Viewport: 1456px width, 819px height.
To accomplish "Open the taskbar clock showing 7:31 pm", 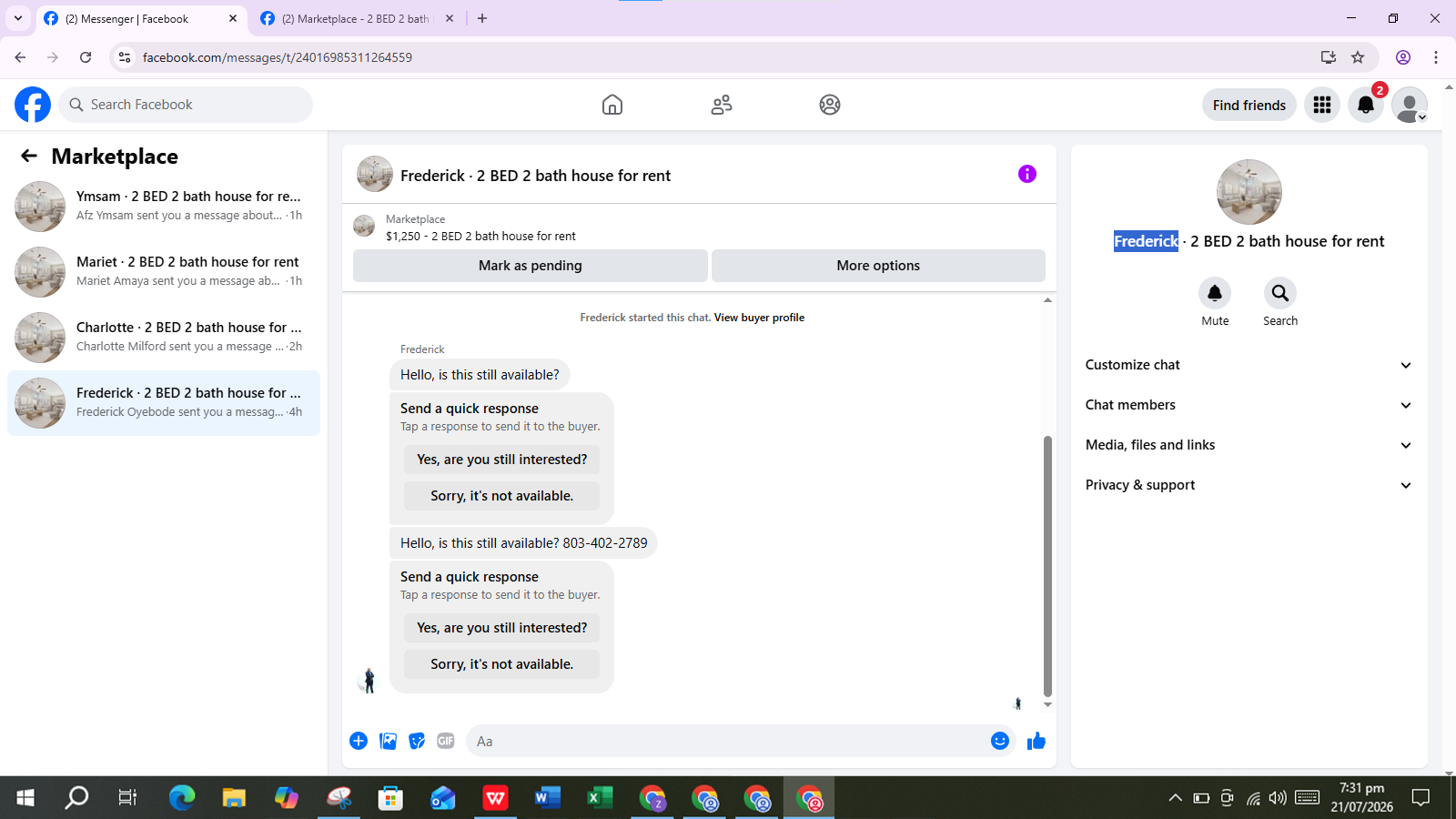I will pyautogui.click(x=1361, y=797).
